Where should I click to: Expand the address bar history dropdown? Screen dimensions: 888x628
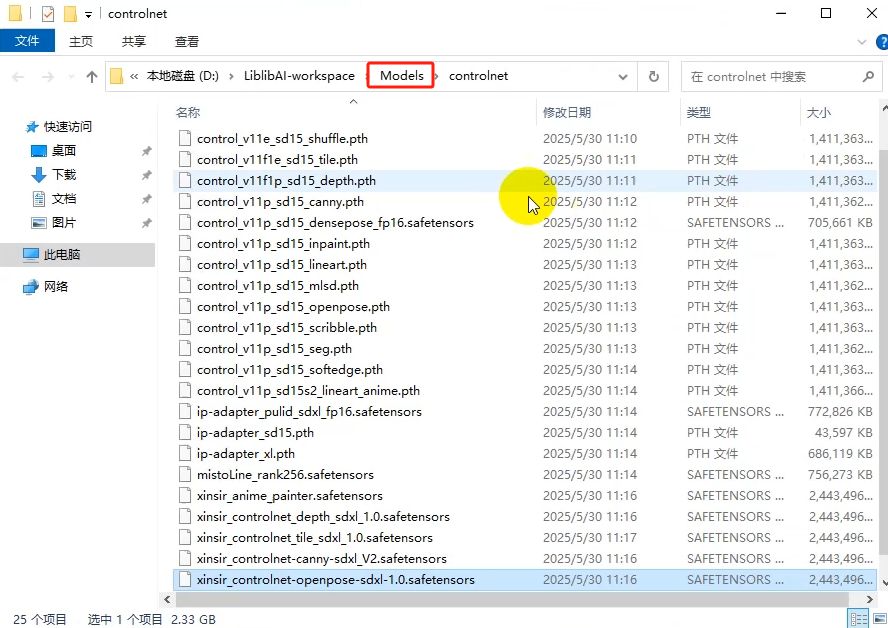coord(623,76)
